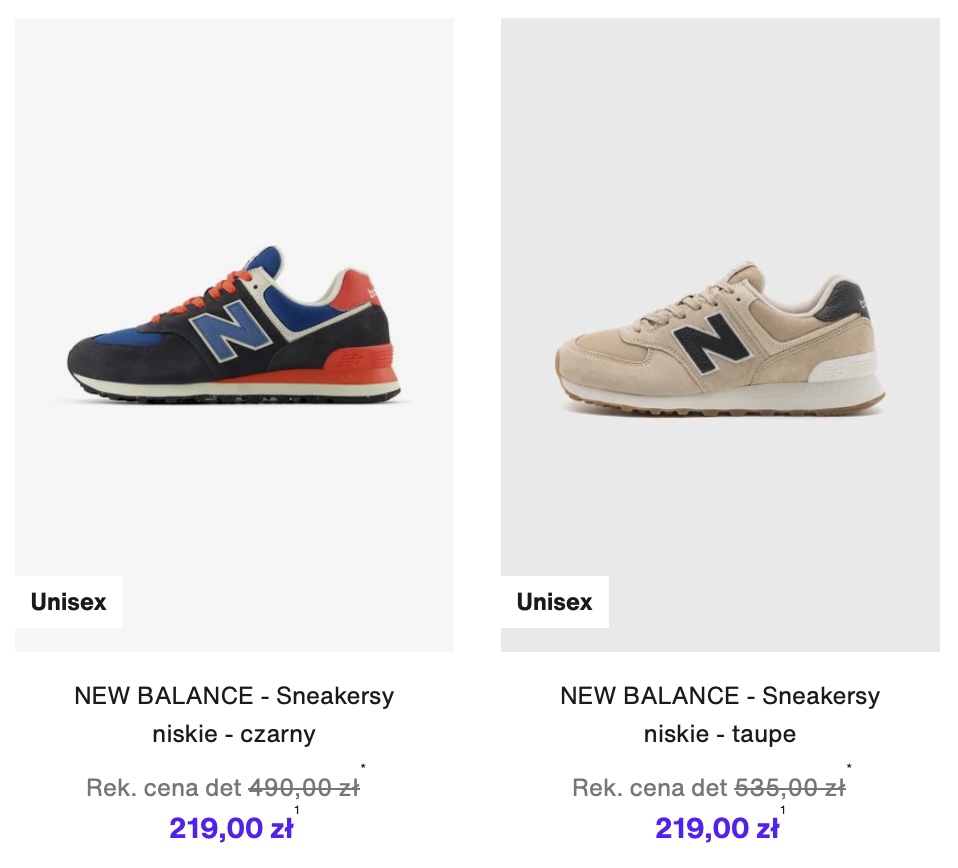Click "Rek. cena det" label under taupe sneaker
The height and width of the screenshot is (868, 958).
click(x=650, y=788)
